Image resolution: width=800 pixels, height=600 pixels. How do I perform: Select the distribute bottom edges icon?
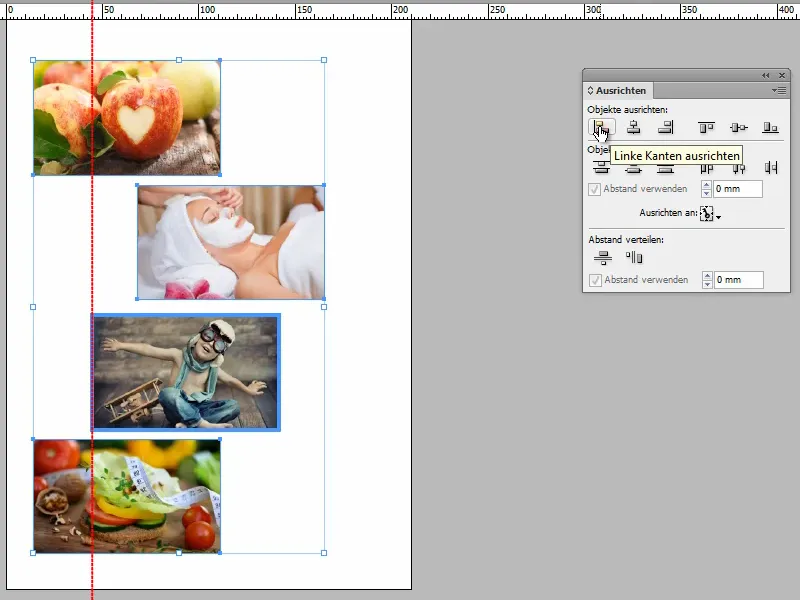click(666, 167)
